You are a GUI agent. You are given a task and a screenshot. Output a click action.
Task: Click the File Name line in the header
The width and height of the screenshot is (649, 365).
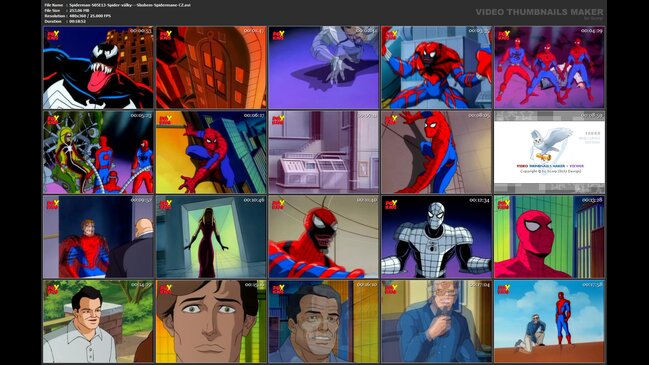(118, 5)
